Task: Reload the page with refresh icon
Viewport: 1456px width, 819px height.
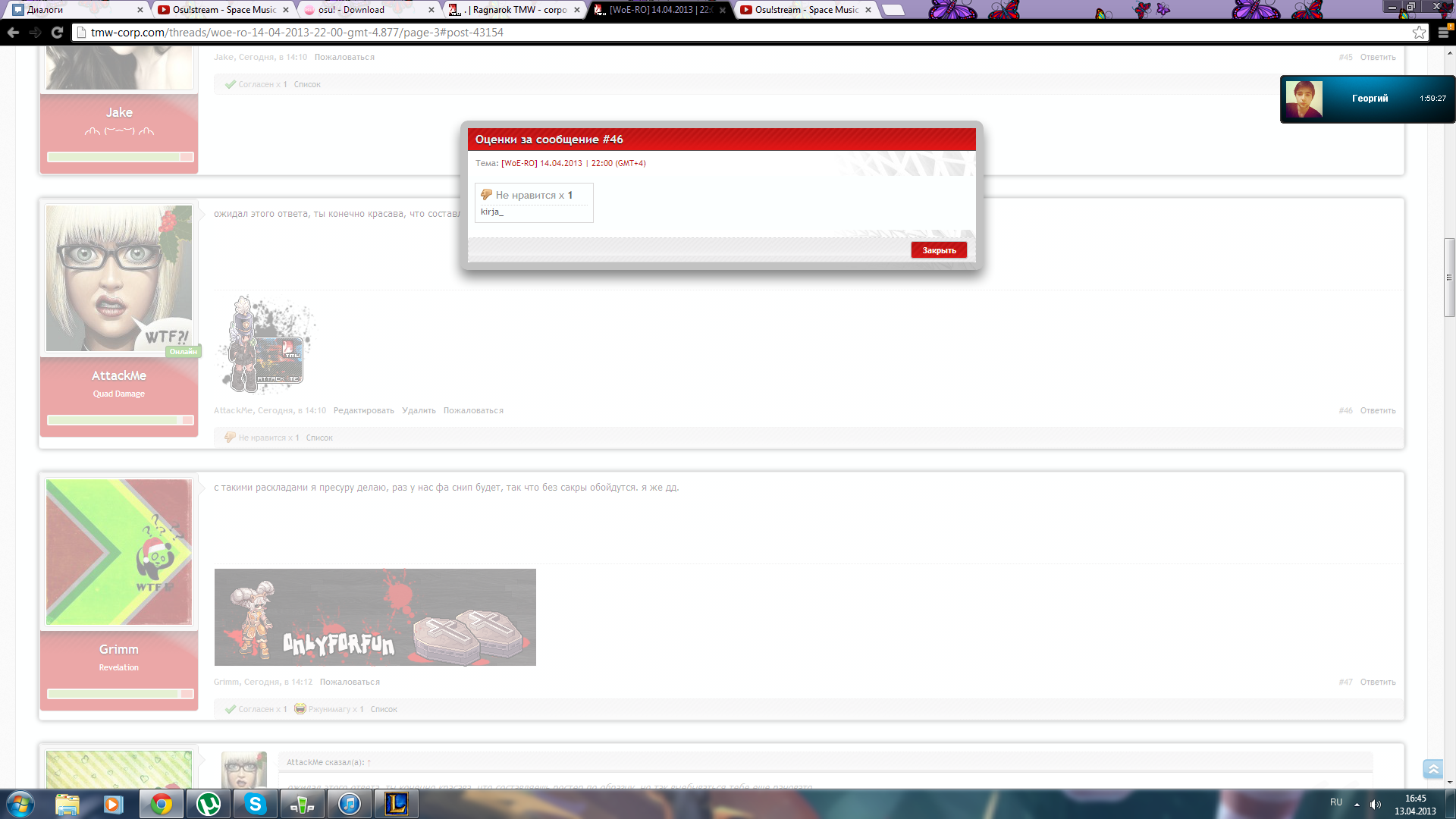Action: [57, 32]
